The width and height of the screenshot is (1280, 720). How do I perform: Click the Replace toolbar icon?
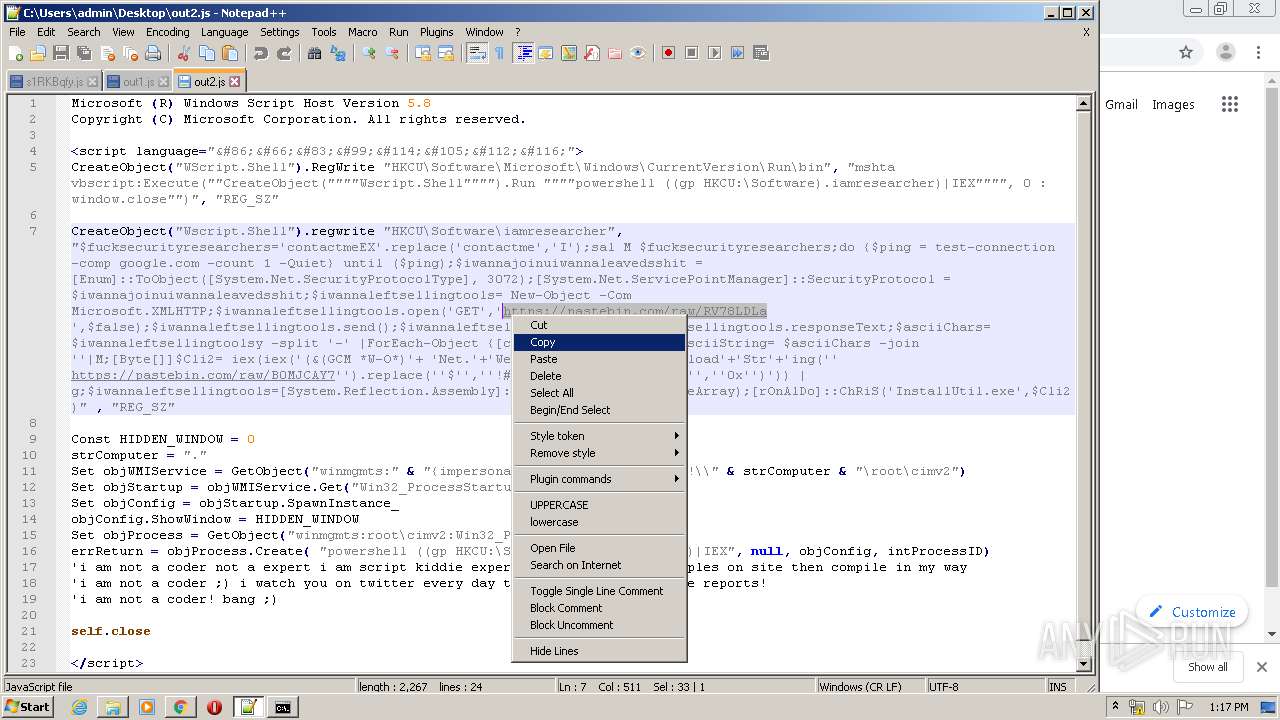(337, 53)
